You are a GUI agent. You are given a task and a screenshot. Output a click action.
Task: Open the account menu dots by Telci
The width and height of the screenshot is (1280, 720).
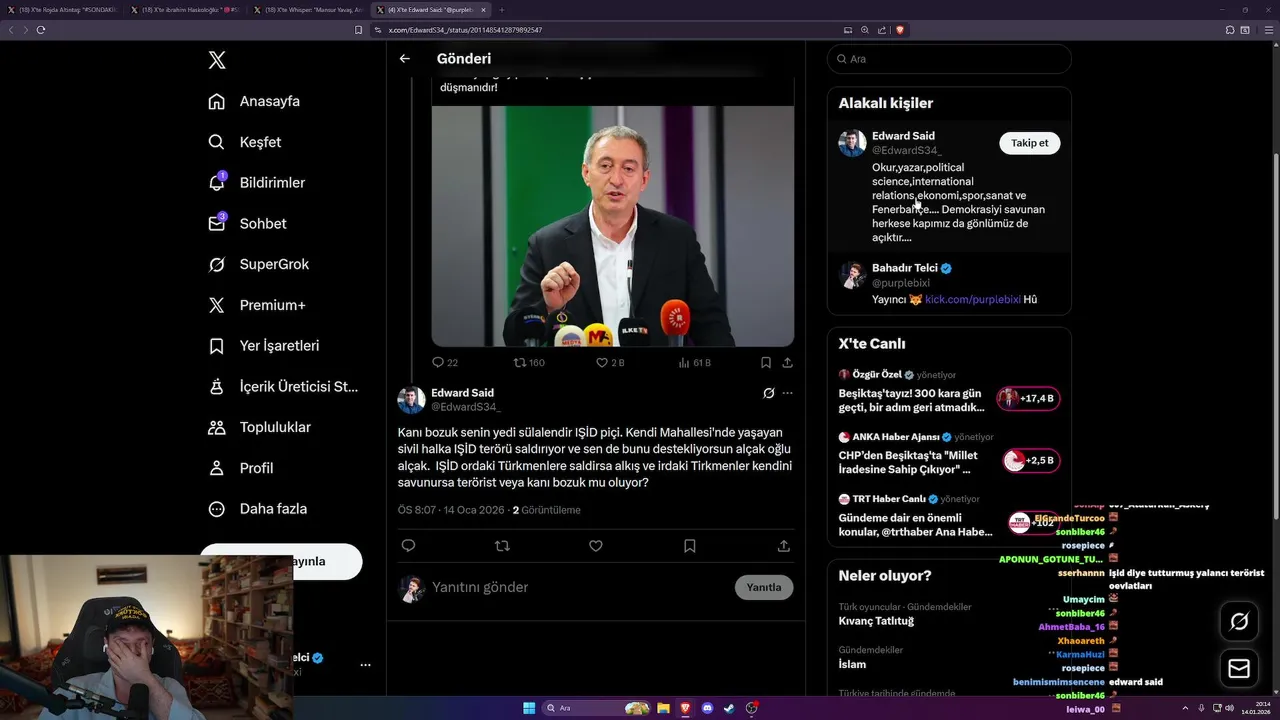point(365,665)
